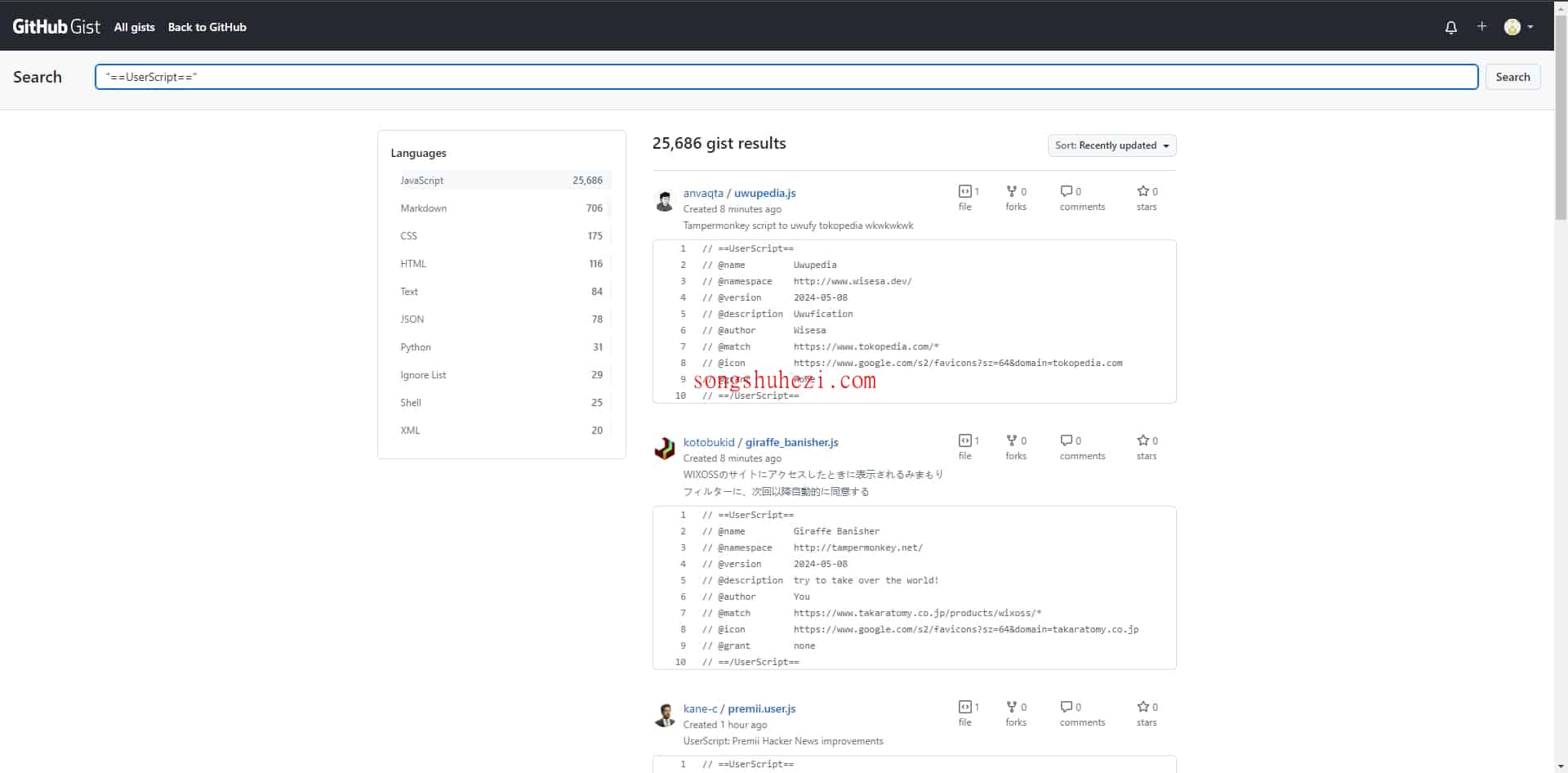The image size is (1568, 773).
Task: Filter results by JSON language
Action: coord(501,319)
